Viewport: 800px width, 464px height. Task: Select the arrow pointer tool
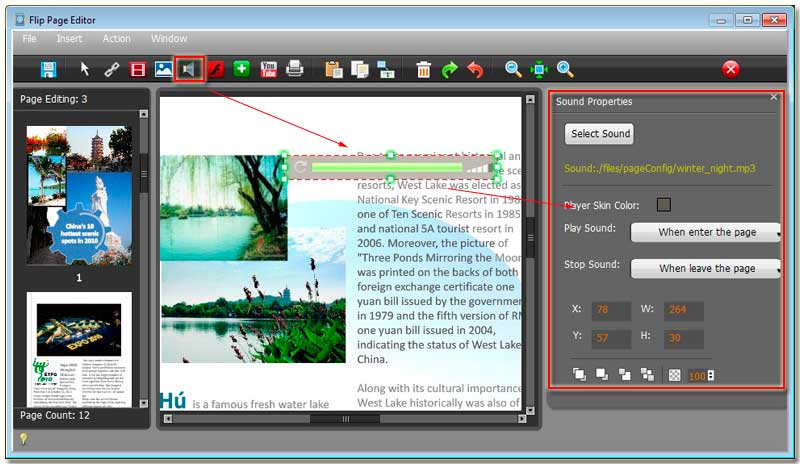click(x=85, y=69)
